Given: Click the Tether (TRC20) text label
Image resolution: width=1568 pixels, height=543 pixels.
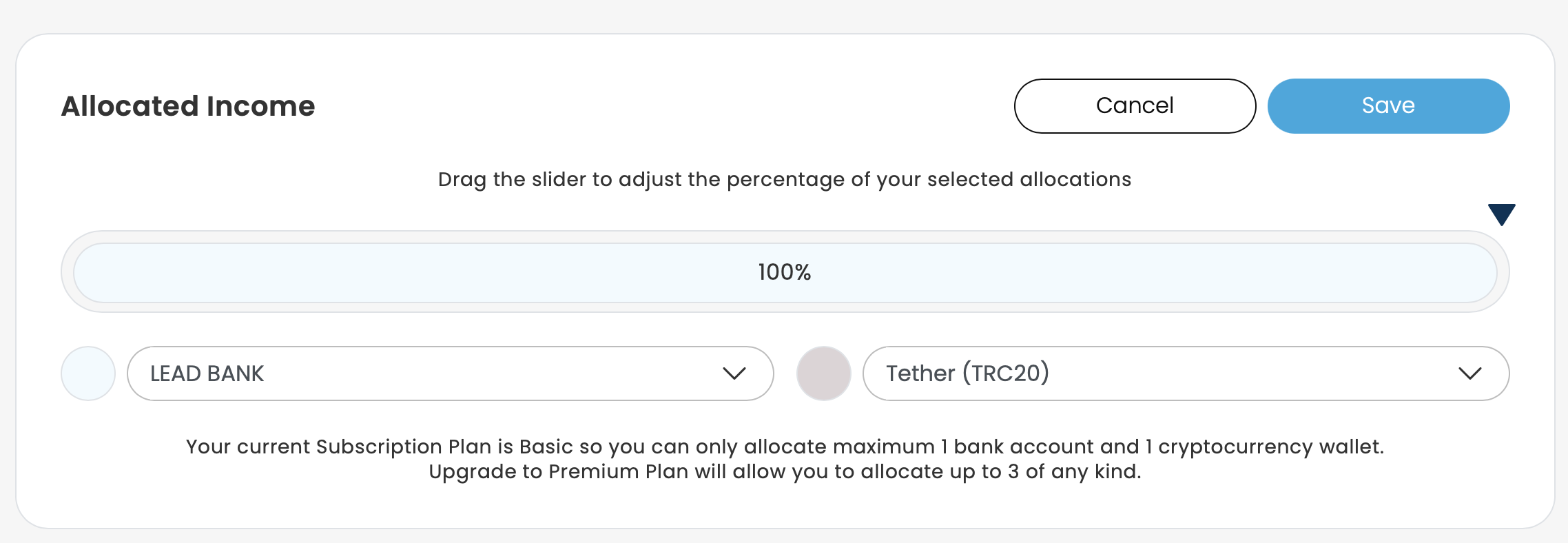Looking at the screenshot, I should (x=967, y=373).
